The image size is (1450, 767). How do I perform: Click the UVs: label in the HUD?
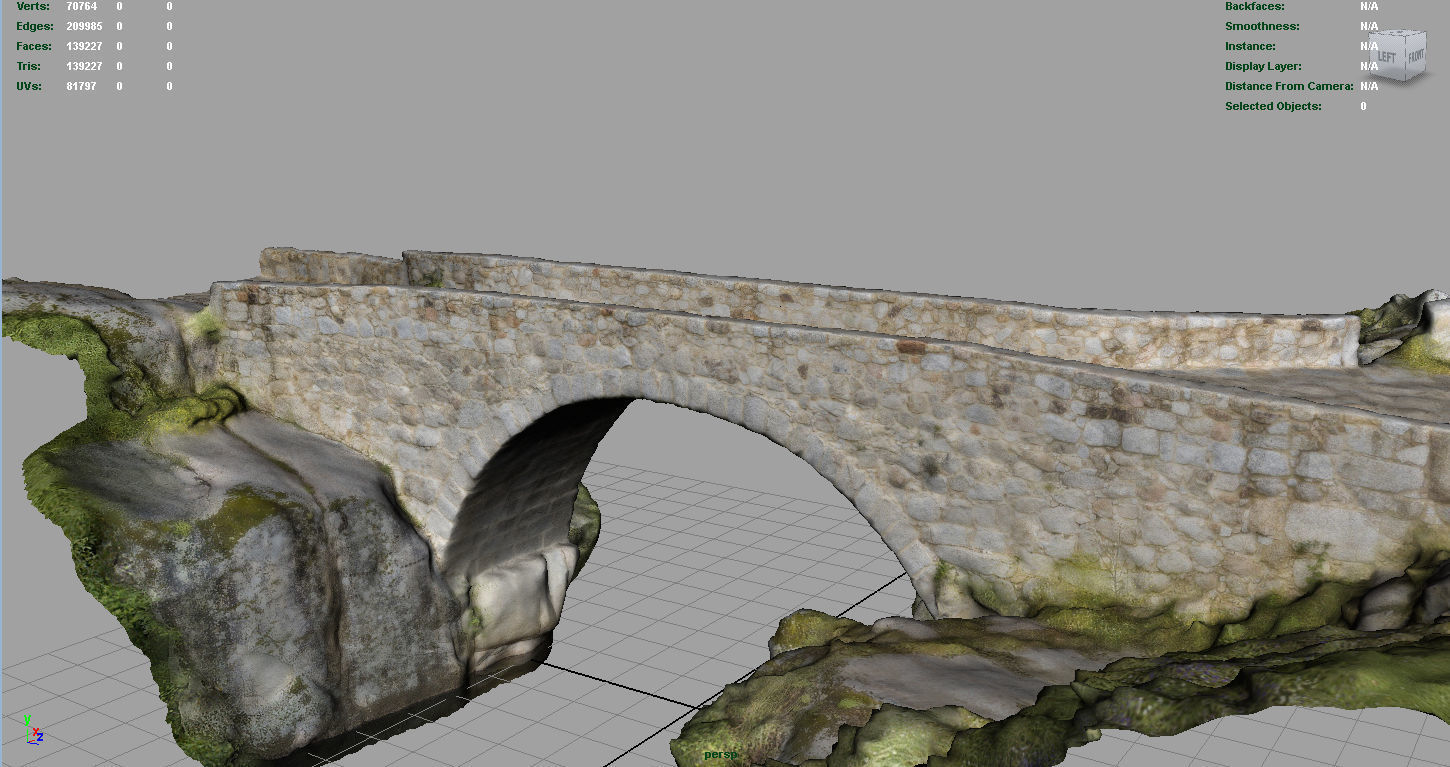29,86
